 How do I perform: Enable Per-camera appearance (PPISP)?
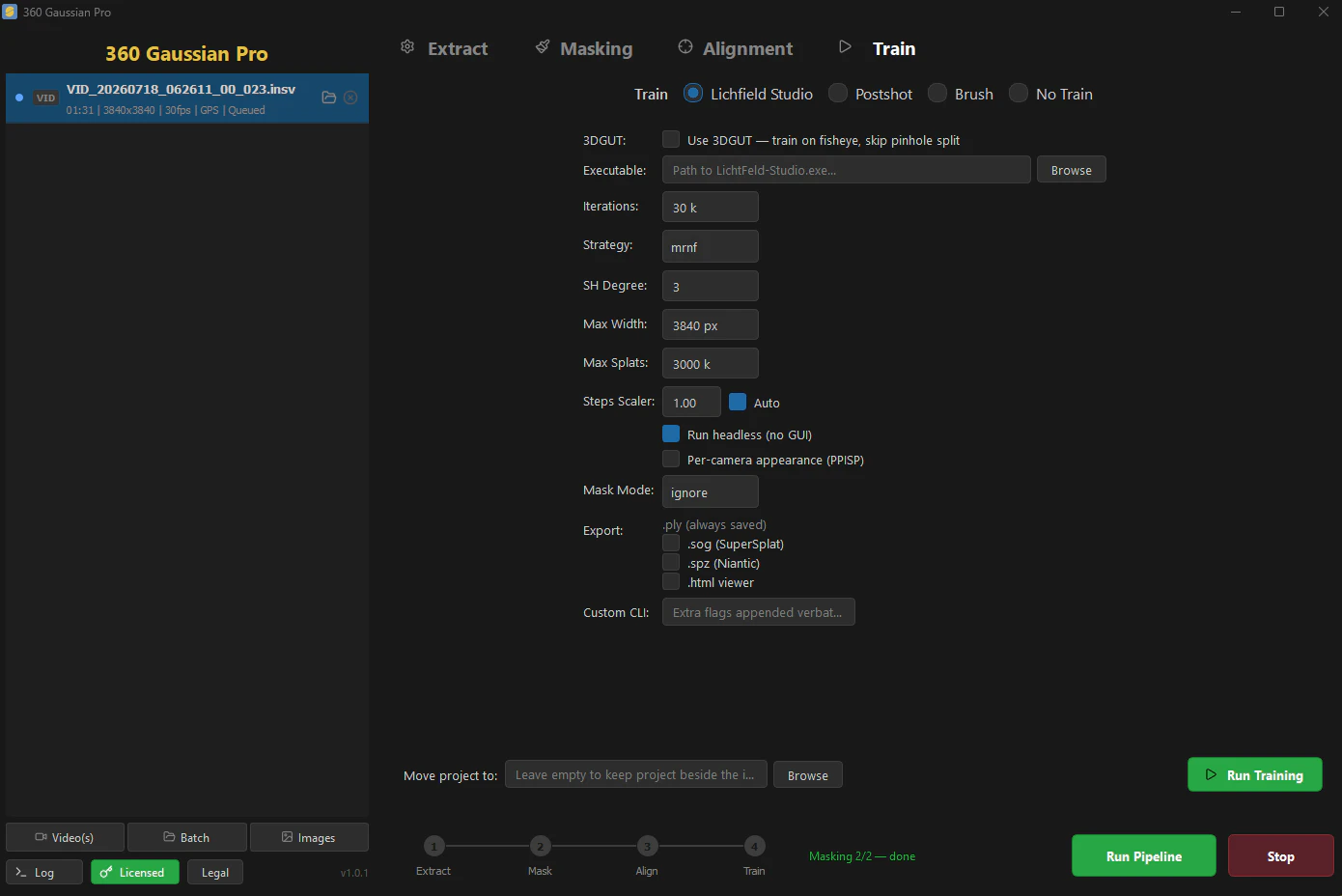tap(671, 460)
